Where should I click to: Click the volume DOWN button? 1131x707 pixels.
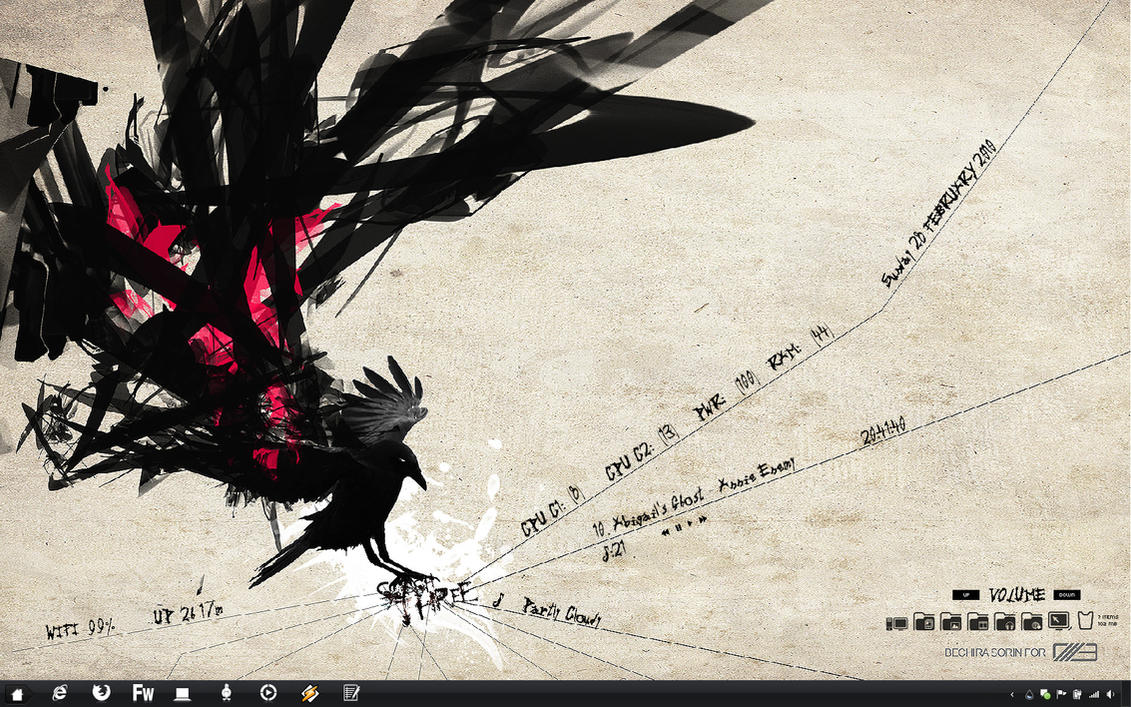(1067, 595)
